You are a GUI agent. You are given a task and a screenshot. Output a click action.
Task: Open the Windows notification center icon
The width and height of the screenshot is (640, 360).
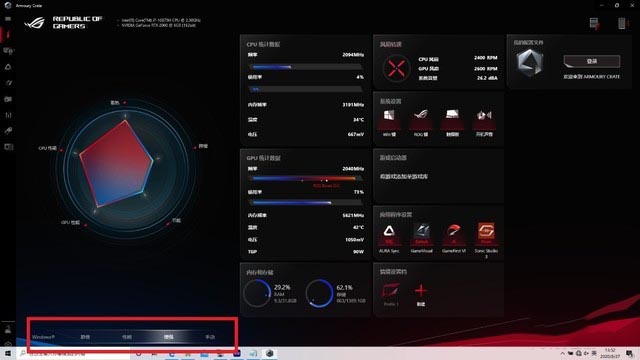click(629, 353)
